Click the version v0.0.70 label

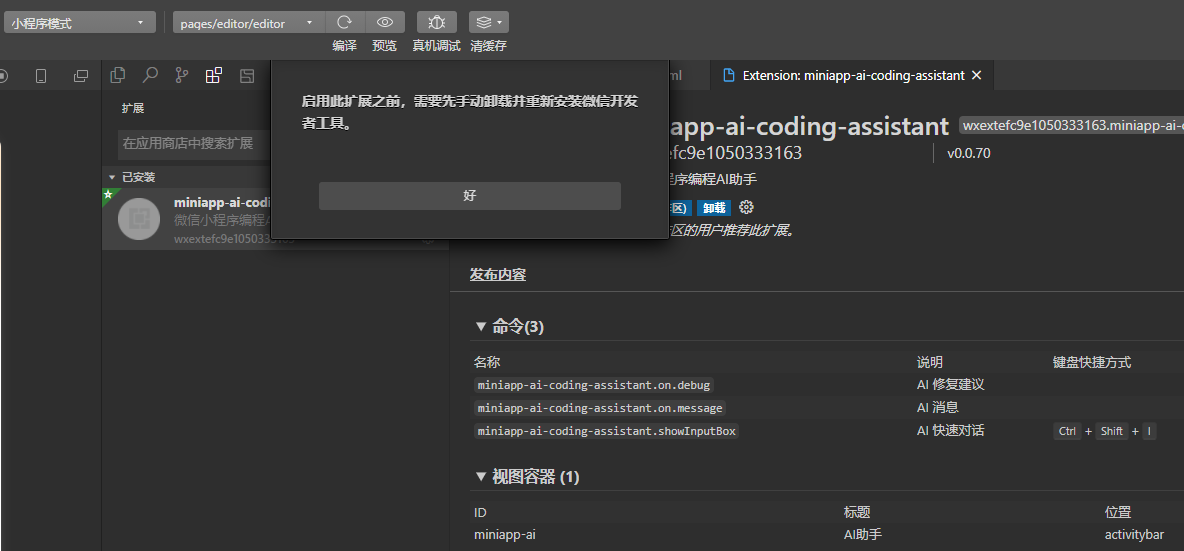click(969, 154)
